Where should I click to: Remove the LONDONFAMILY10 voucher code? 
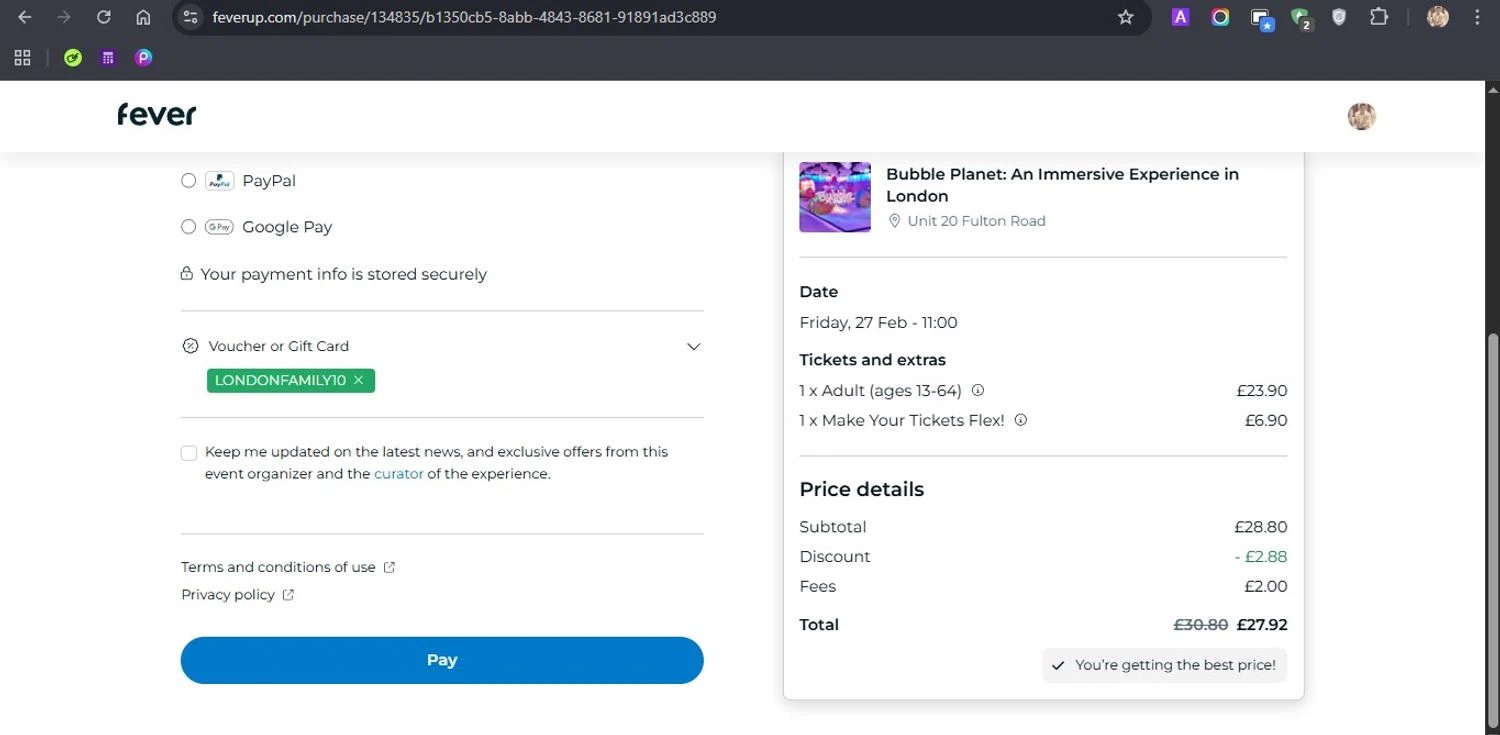tap(358, 380)
